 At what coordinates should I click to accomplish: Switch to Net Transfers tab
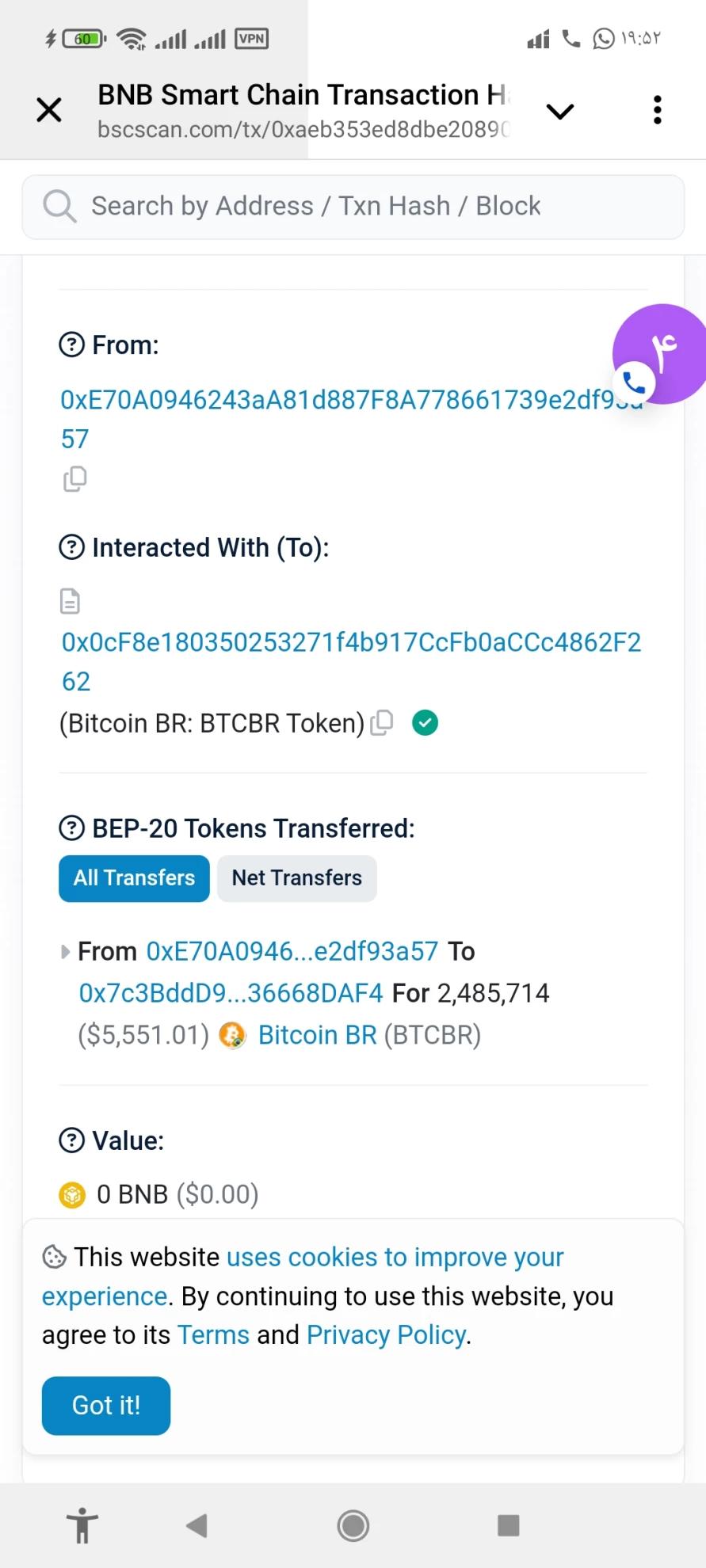(297, 878)
